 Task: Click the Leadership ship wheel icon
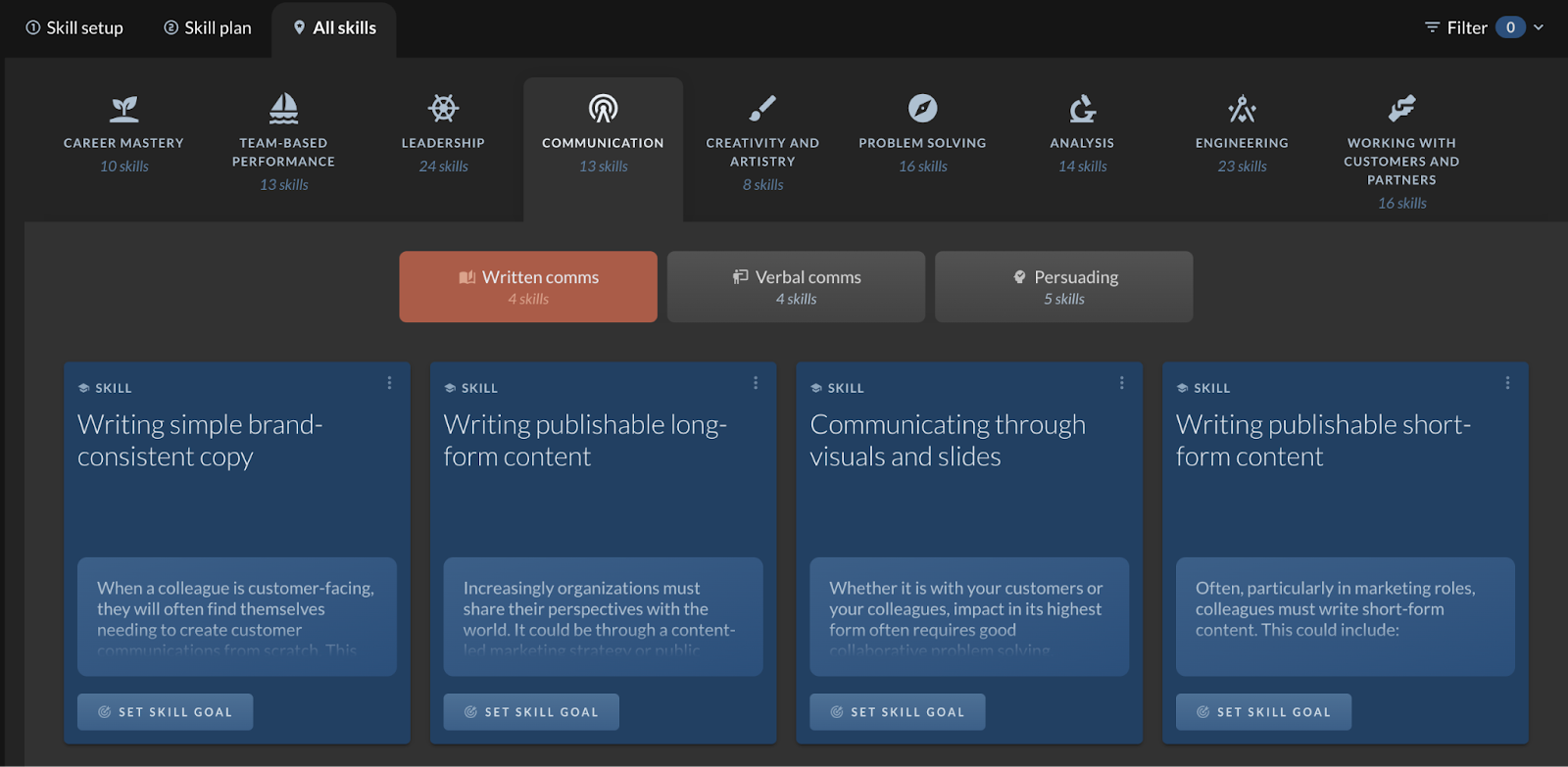click(443, 108)
